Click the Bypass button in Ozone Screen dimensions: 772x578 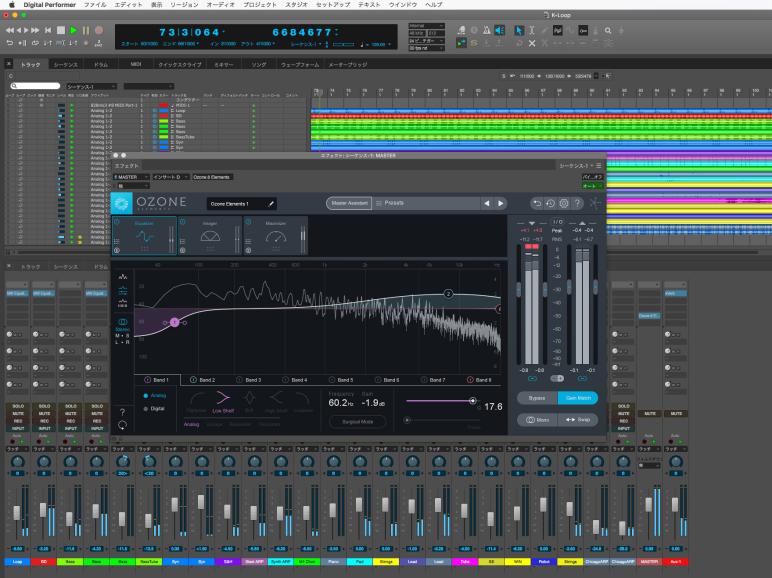[537, 398]
